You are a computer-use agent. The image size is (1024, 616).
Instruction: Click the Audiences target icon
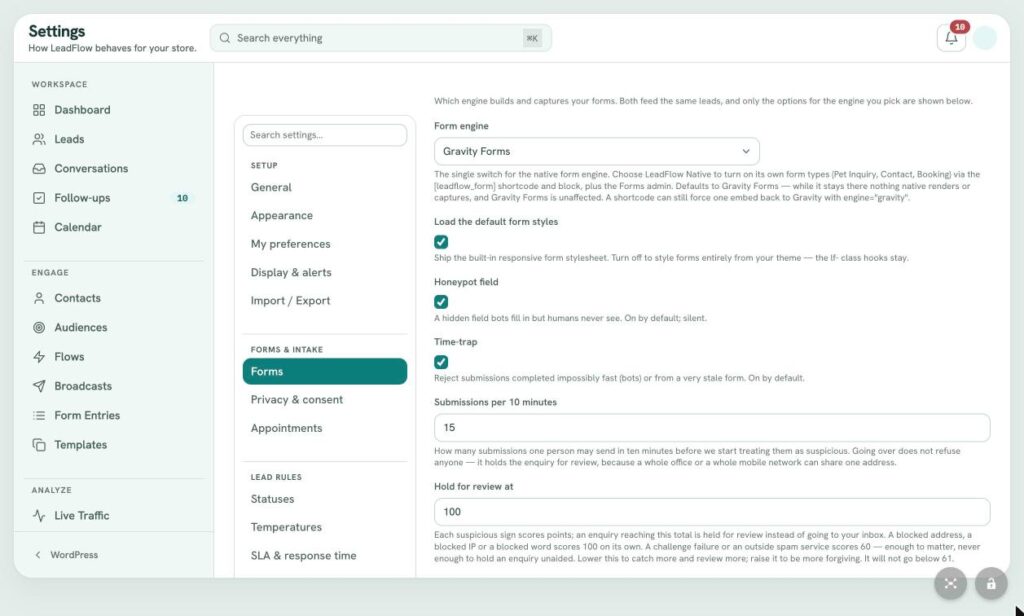point(39,327)
